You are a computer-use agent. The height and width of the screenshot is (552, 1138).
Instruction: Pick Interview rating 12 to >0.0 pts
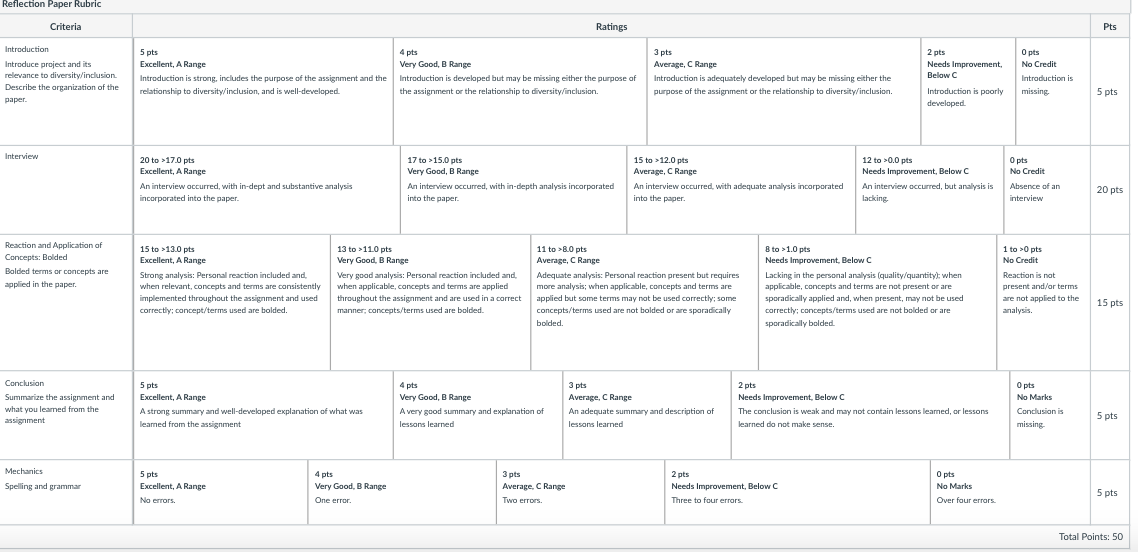tap(929, 190)
